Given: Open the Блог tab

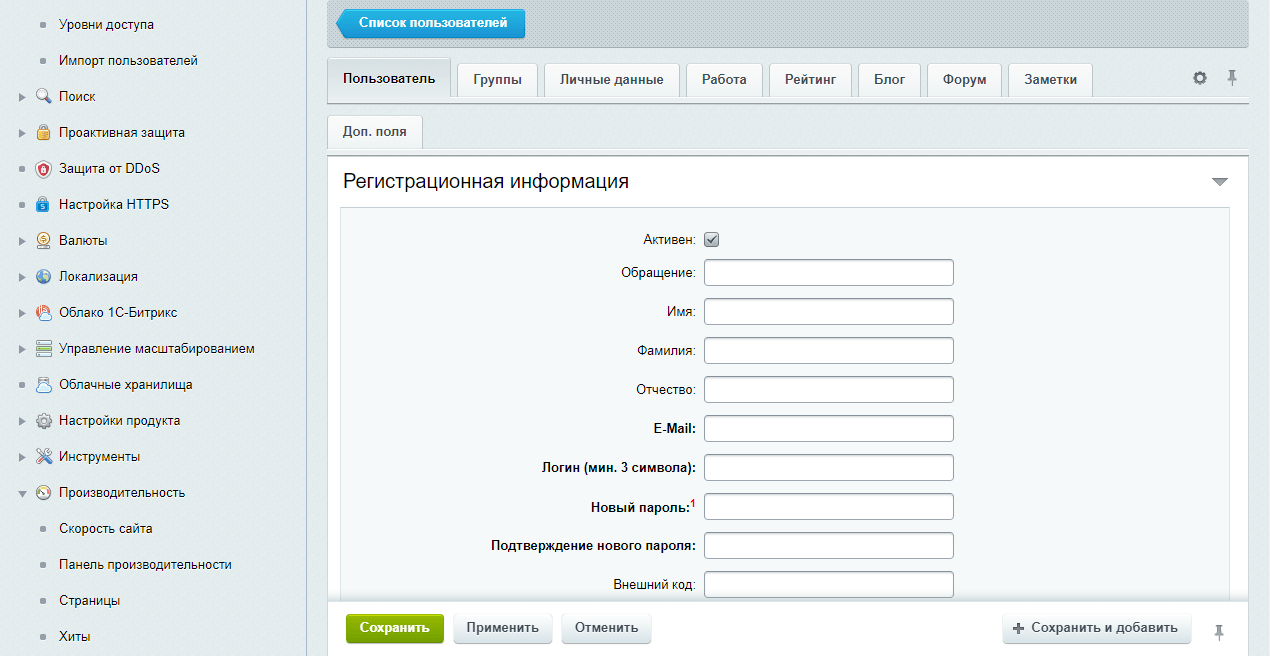Looking at the screenshot, I should click(x=889, y=80).
